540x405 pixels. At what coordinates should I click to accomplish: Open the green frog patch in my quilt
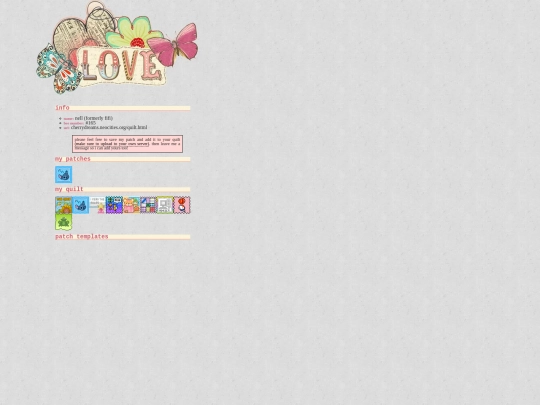pos(64,222)
